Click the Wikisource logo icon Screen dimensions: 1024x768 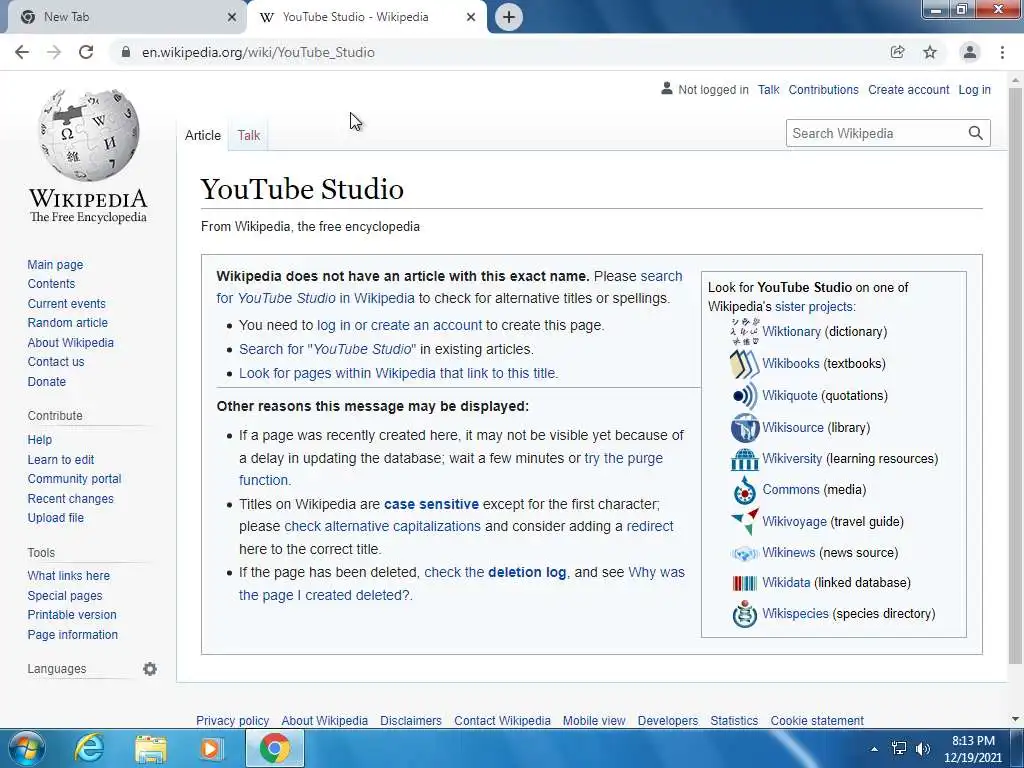click(x=744, y=428)
